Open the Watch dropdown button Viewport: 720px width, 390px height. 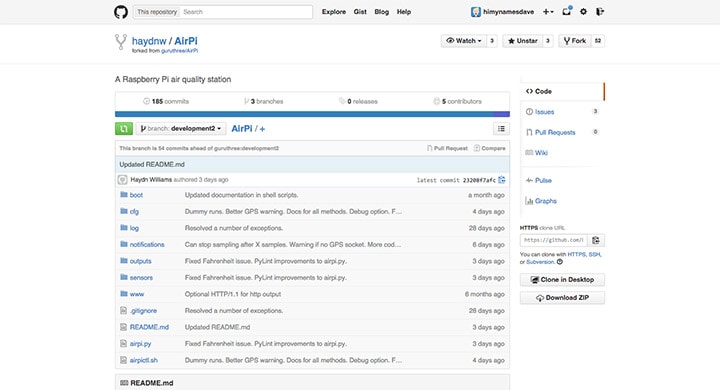click(x=463, y=41)
